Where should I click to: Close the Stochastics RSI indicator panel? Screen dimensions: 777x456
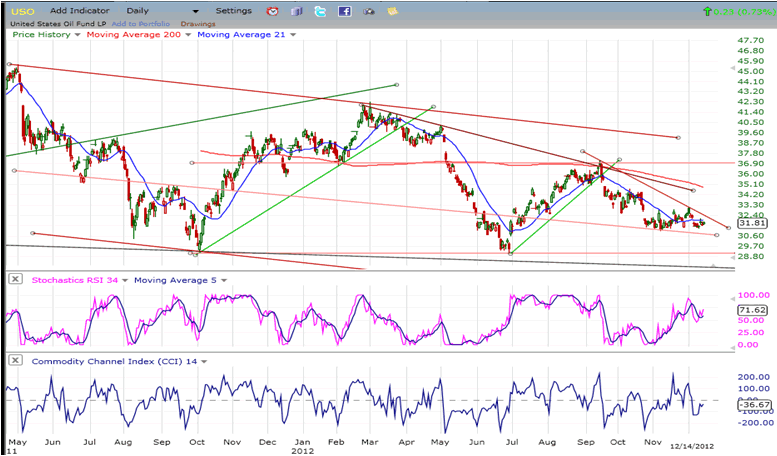point(14,280)
